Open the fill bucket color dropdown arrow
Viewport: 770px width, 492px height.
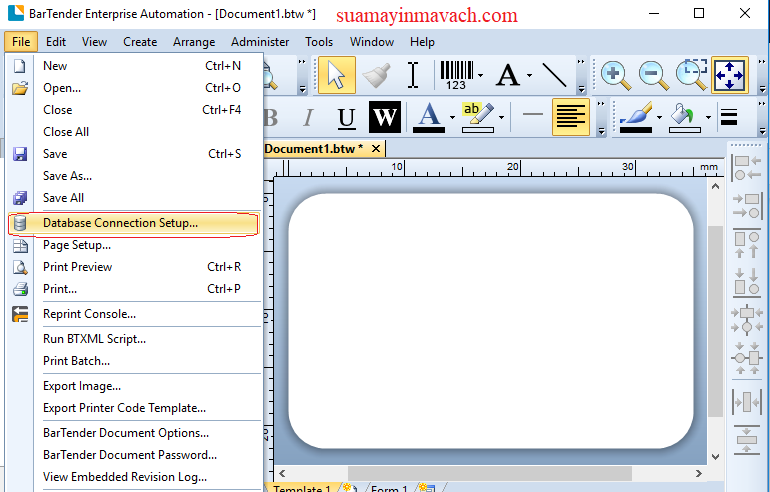708,118
